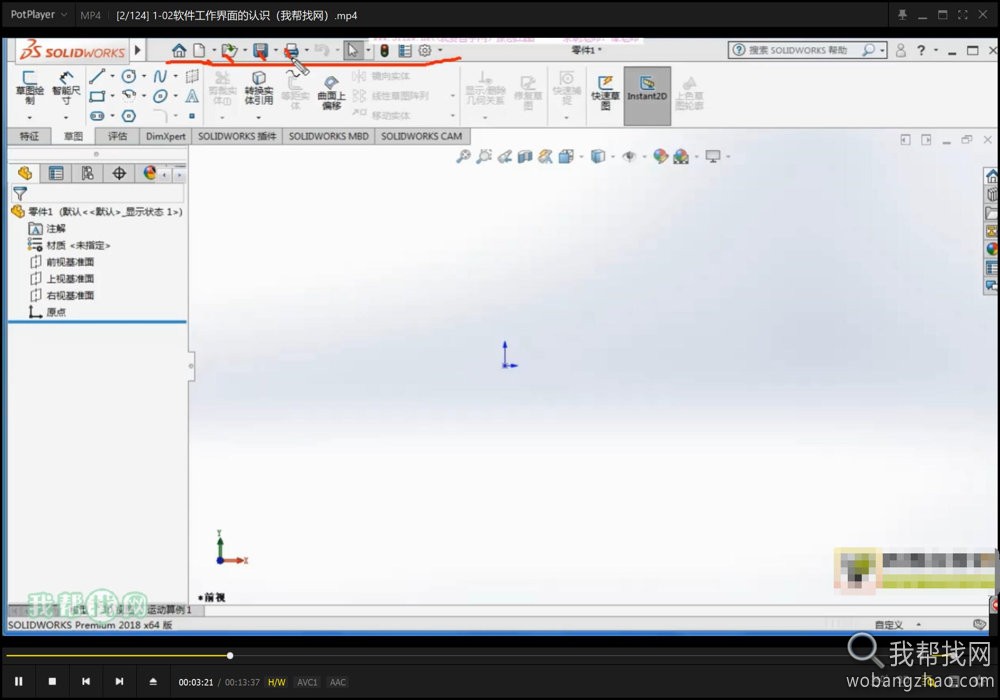Click Offset On Surface (曲面上偏移)
Image resolution: width=1000 pixels, height=700 pixels.
click(331, 92)
